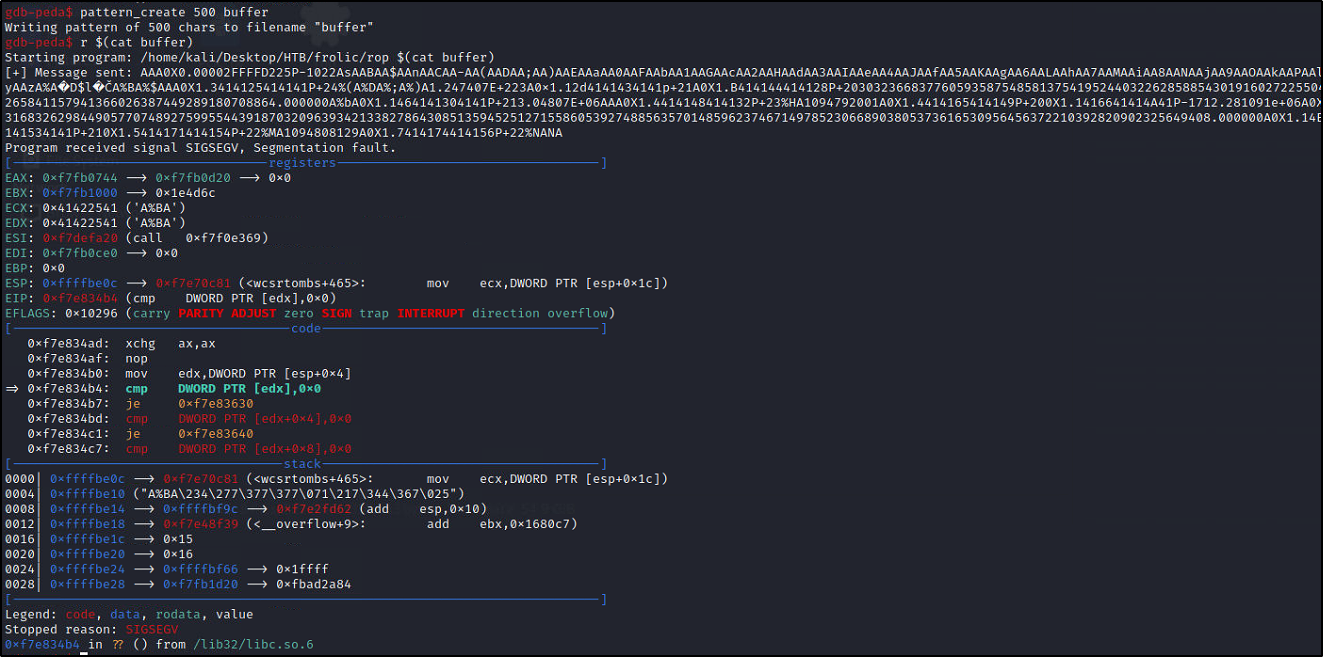
Task: Click stack entry 0020 with value 0x16
Action: [98, 552]
